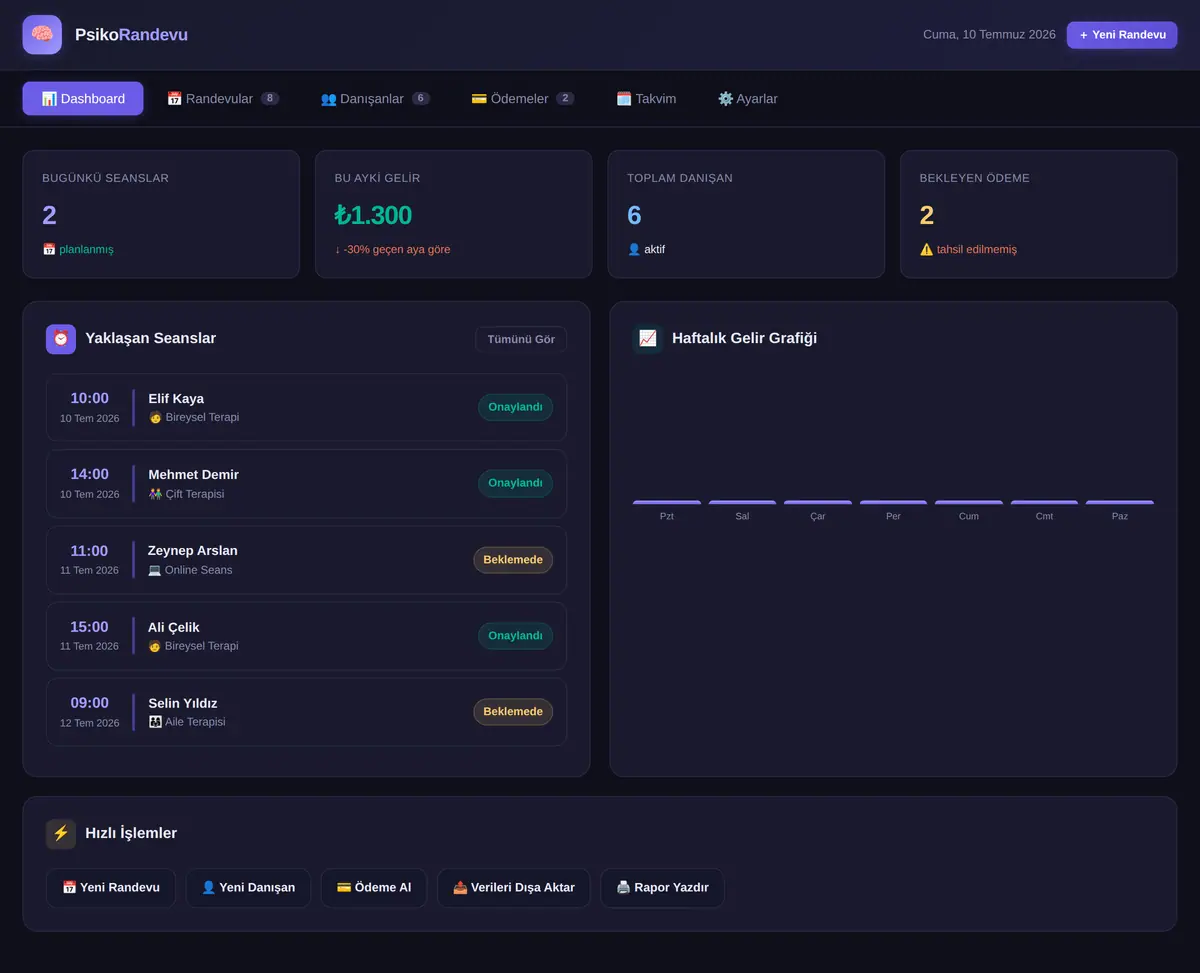Click the Bekleyen Ödeme stat card
The width and height of the screenshot is (1200, 973).
coord(1039,214)
